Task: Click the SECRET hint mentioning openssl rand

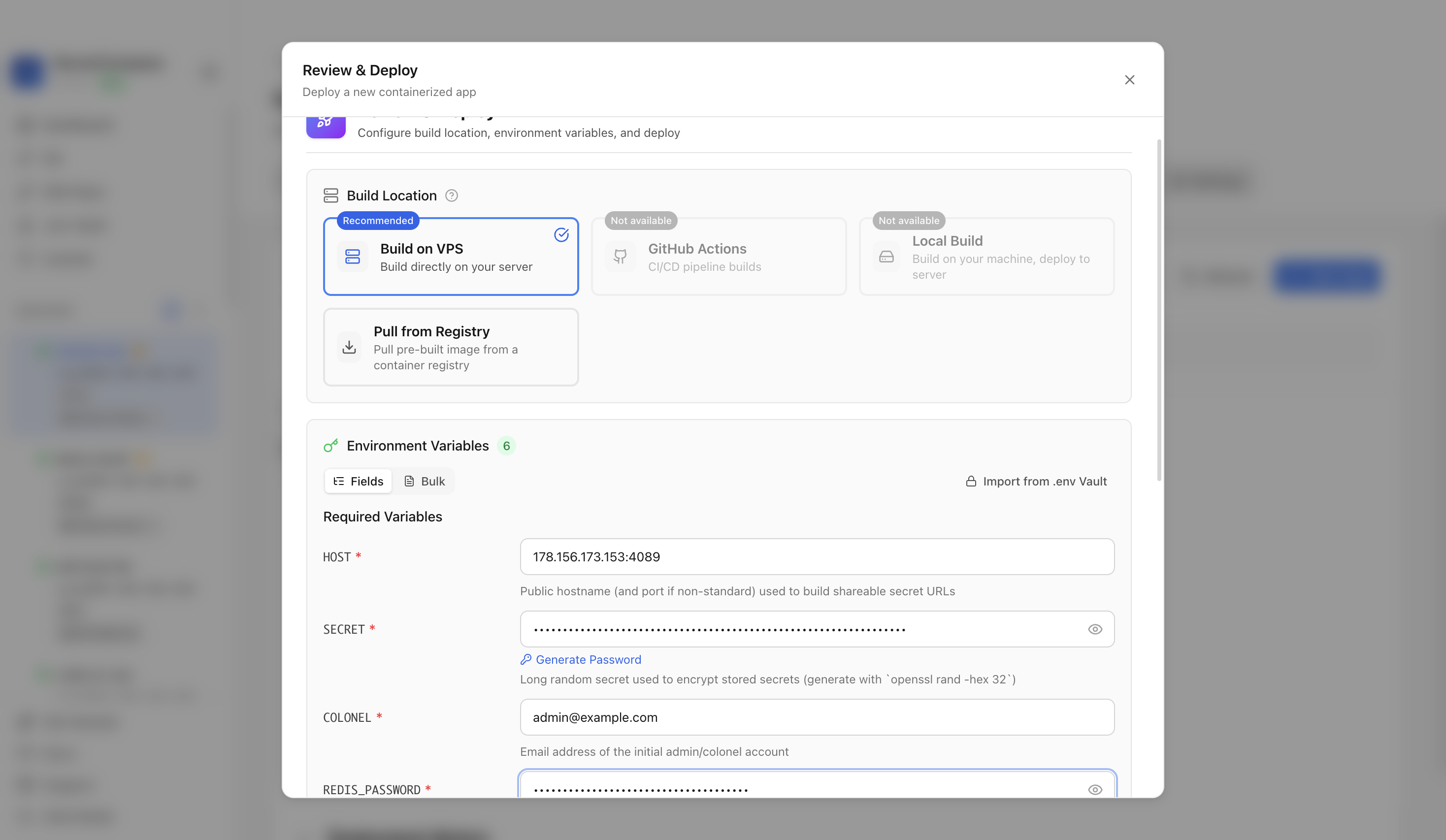Action: (x=768, y=680)
